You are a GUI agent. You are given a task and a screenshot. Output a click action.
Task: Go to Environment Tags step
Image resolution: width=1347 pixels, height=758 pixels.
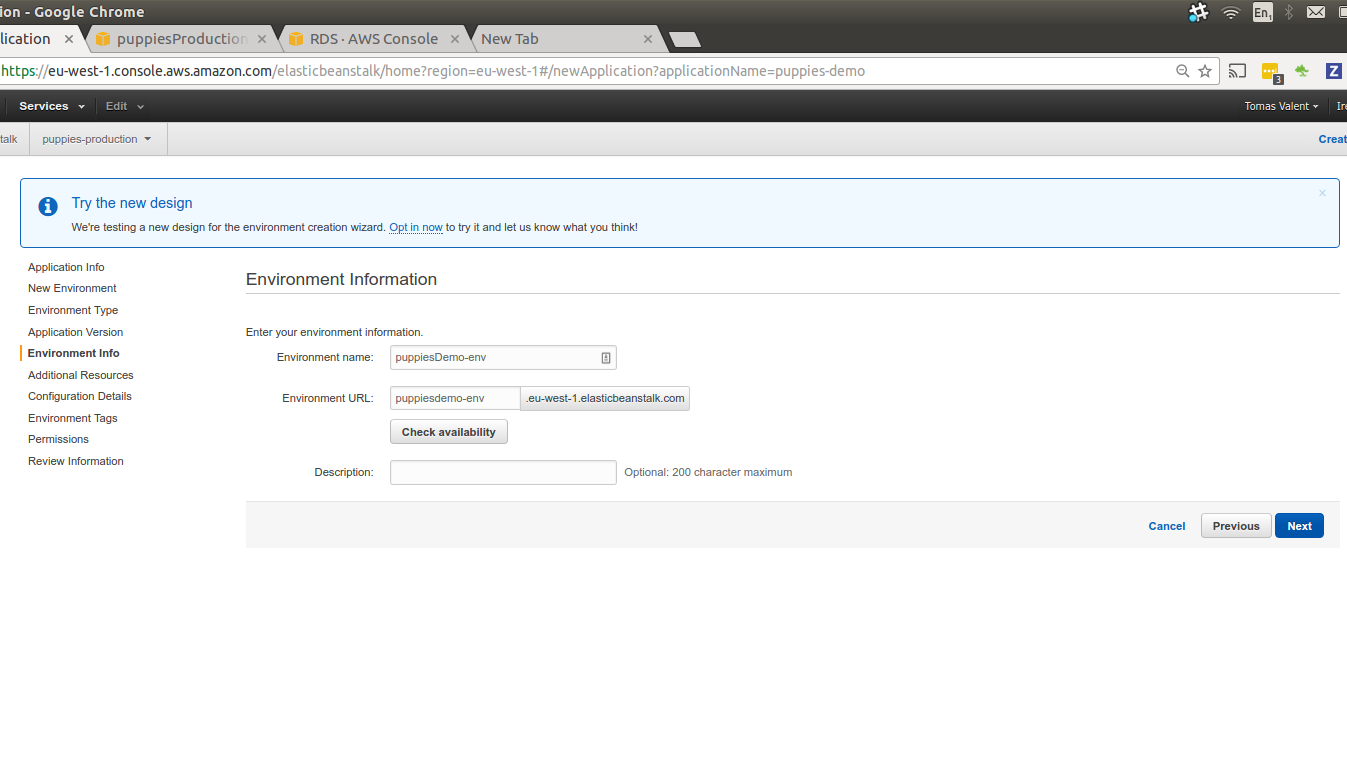click(x=73, y=418)
